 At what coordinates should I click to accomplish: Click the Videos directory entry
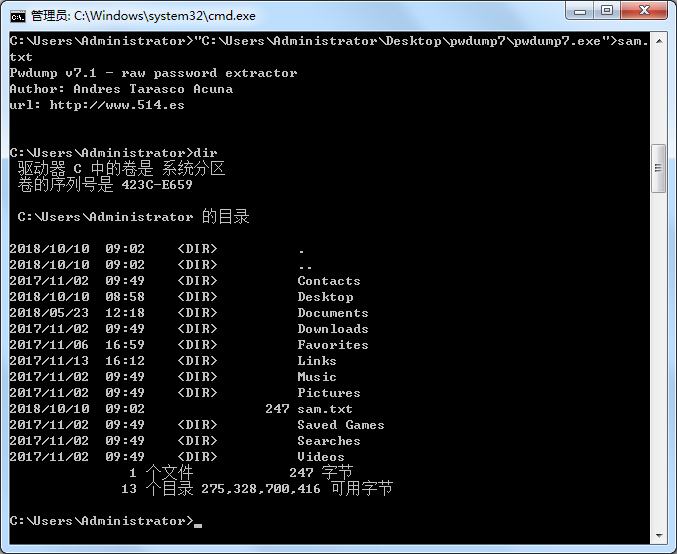click(321, 457)
